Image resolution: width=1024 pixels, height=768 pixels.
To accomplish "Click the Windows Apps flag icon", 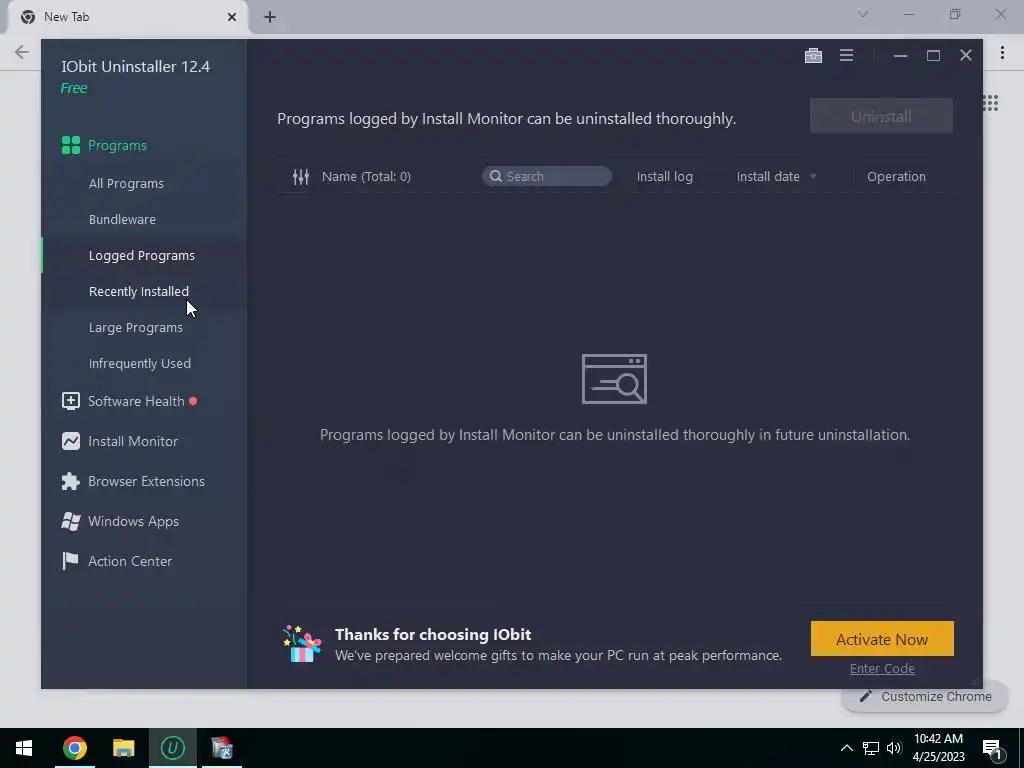I will (71, 521).
